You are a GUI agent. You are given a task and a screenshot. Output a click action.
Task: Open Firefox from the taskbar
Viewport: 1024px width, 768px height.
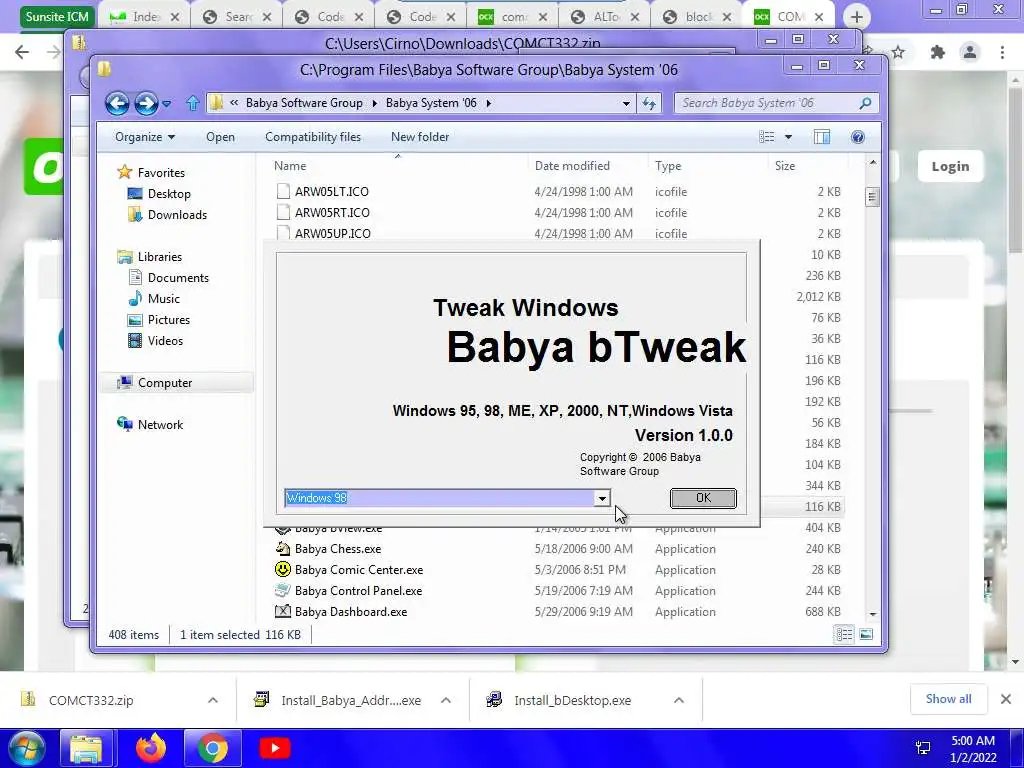coord(151,748)
